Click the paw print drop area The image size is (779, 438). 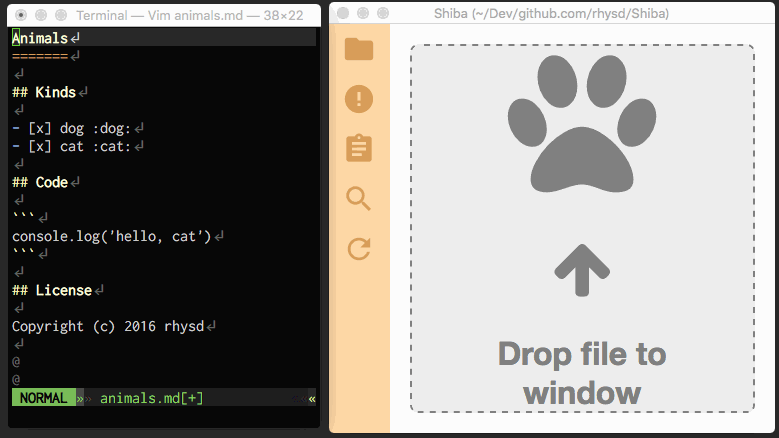[582, 123]
